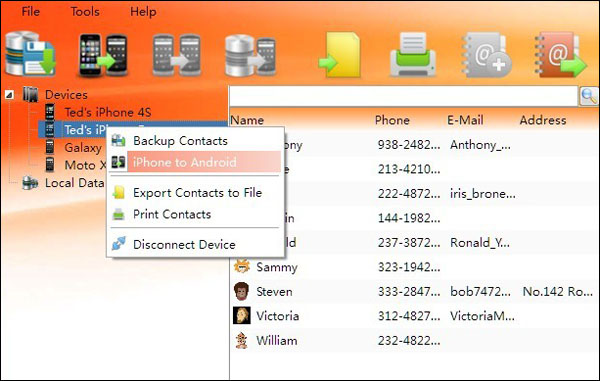Click the Anthony_... email cell

tap(480, 145)
